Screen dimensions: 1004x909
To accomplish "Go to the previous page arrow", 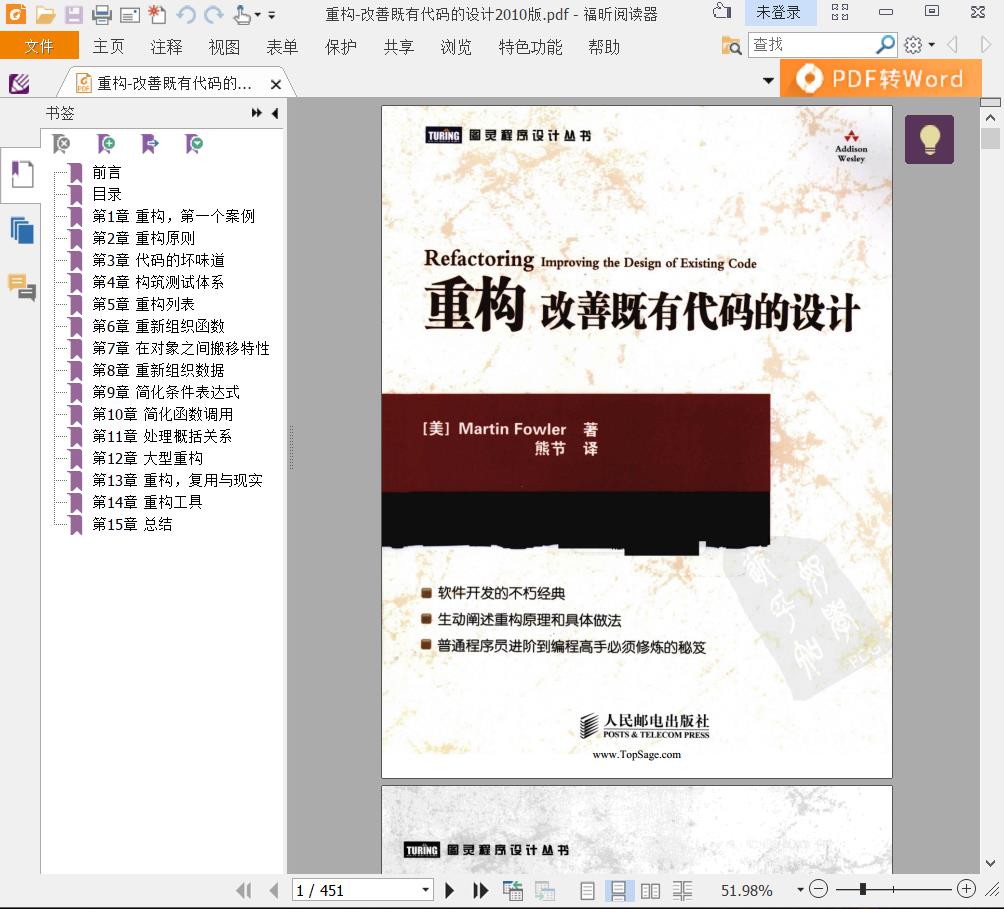I will [274, 890].
